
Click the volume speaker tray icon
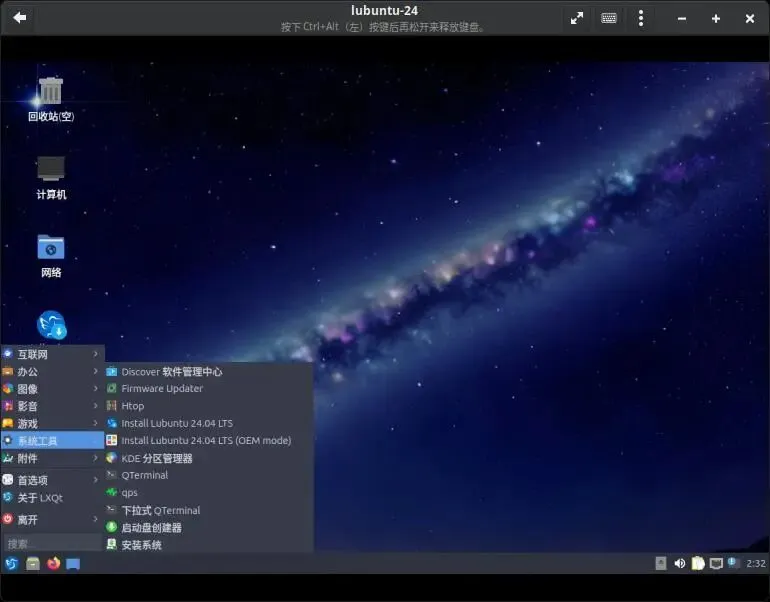[x=680, y=563]
